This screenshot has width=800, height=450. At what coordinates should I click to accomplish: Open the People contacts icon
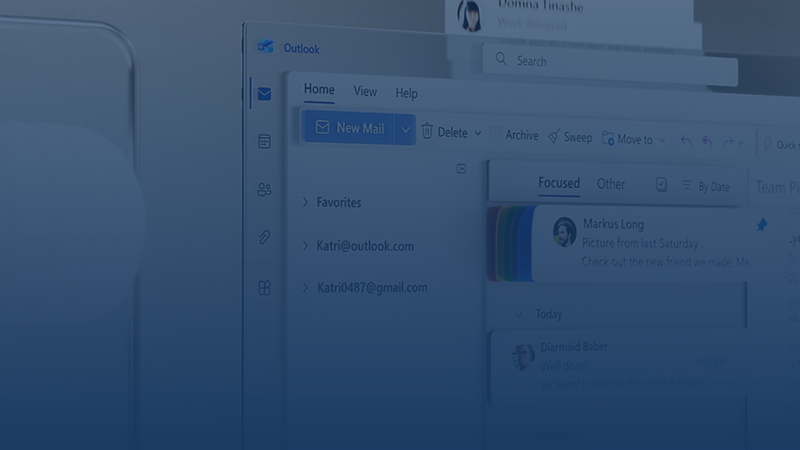[264, 190]
